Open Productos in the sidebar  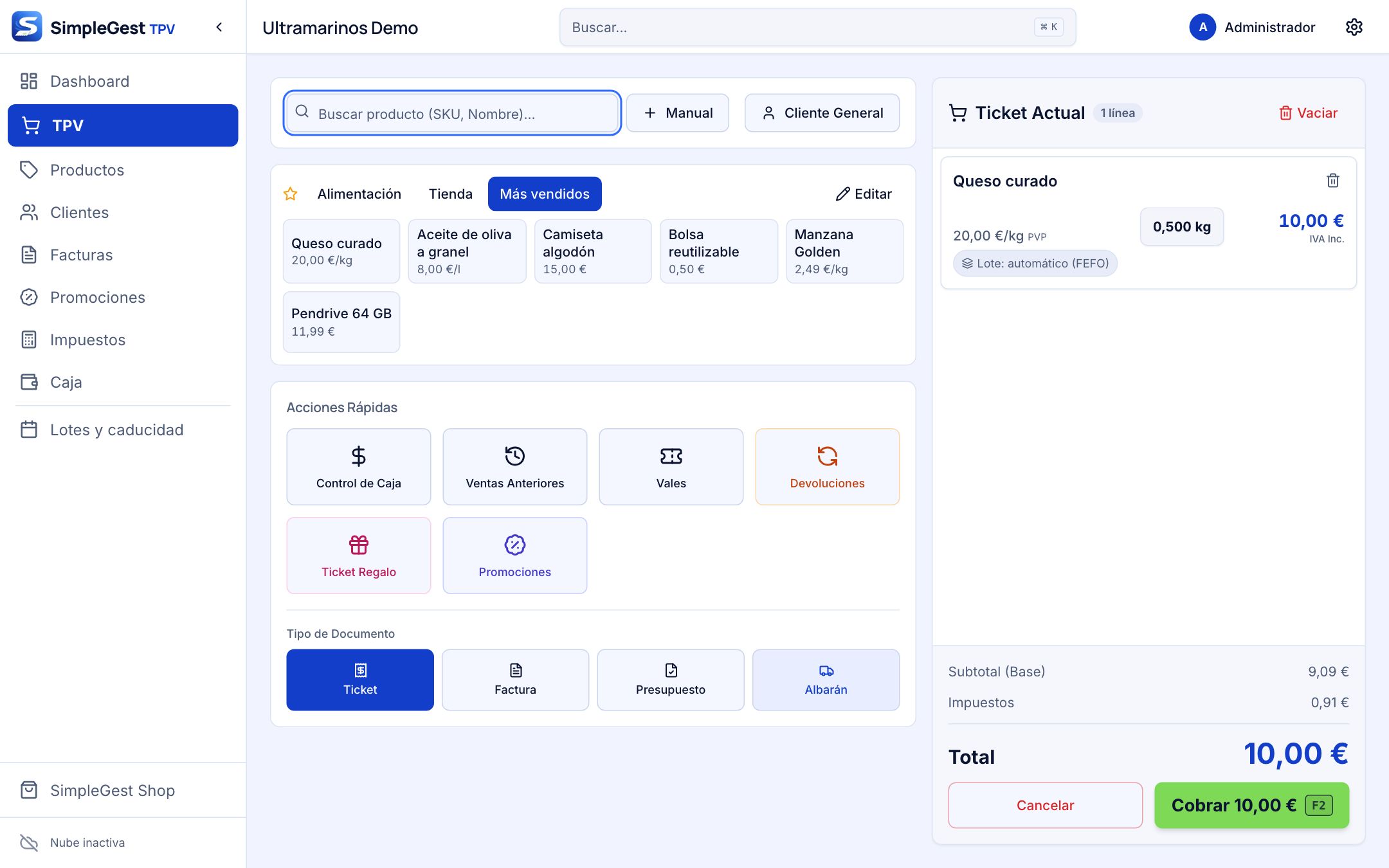(x=123, y=170)
